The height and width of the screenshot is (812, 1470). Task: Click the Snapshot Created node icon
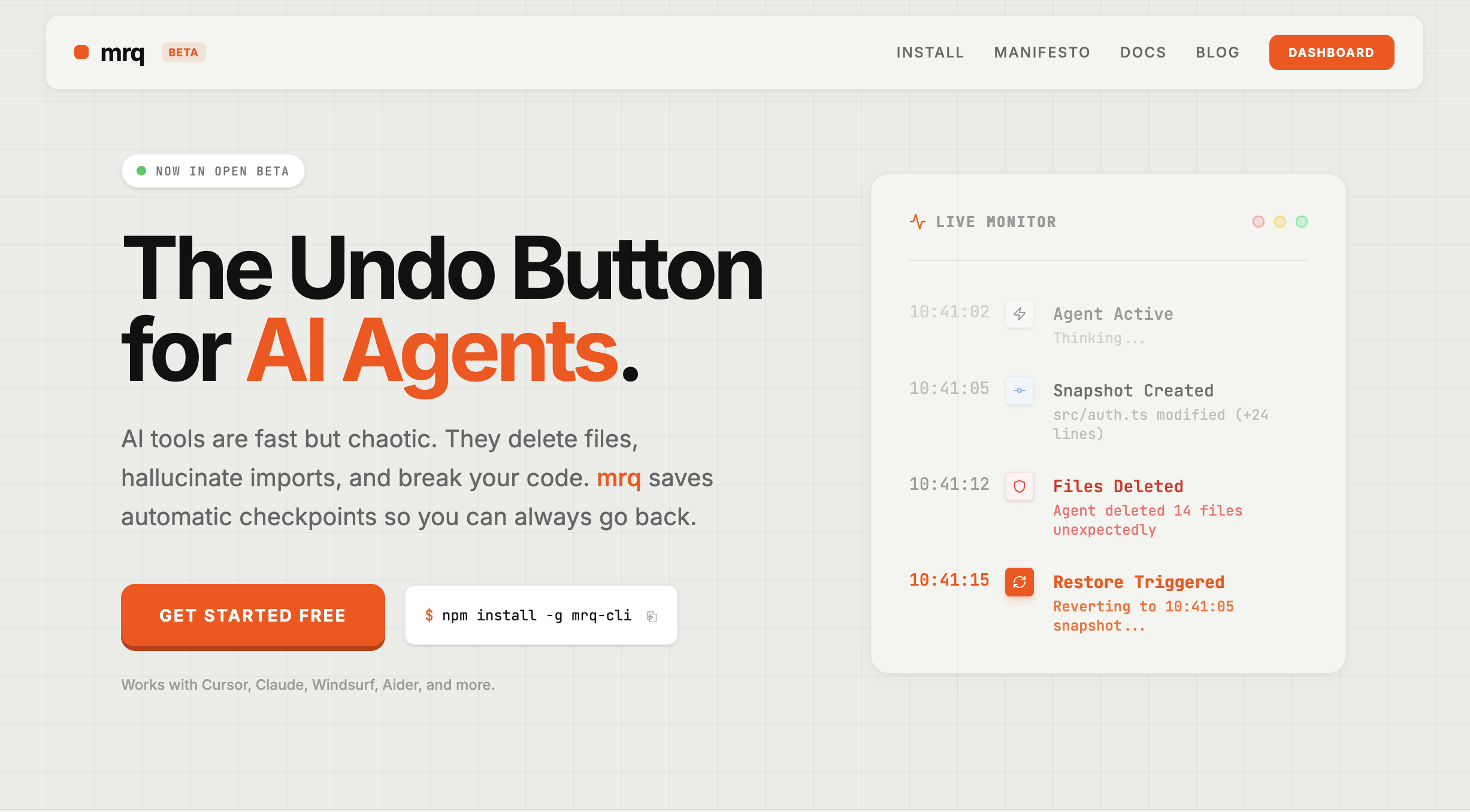coord(1019,390)
